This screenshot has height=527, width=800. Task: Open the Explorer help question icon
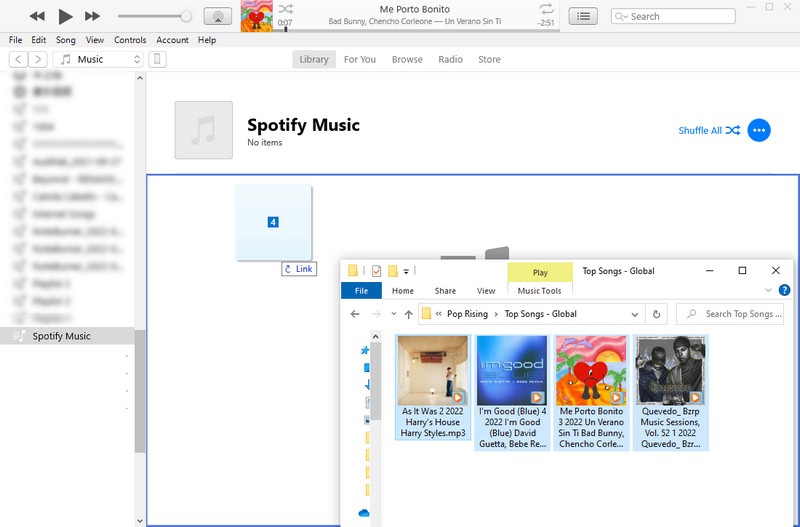click(x=784, y=290)
